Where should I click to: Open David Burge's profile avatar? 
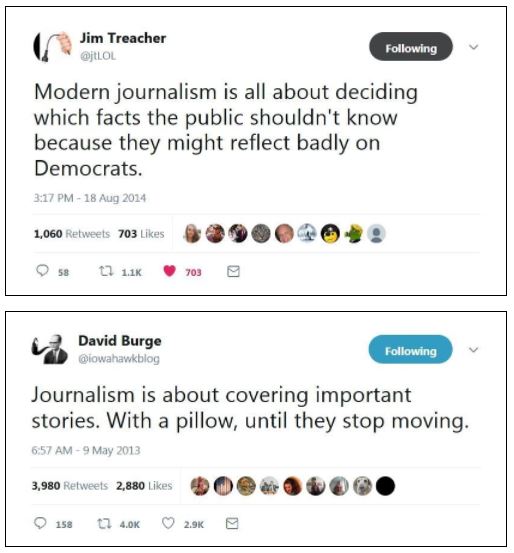coord(50,349)
